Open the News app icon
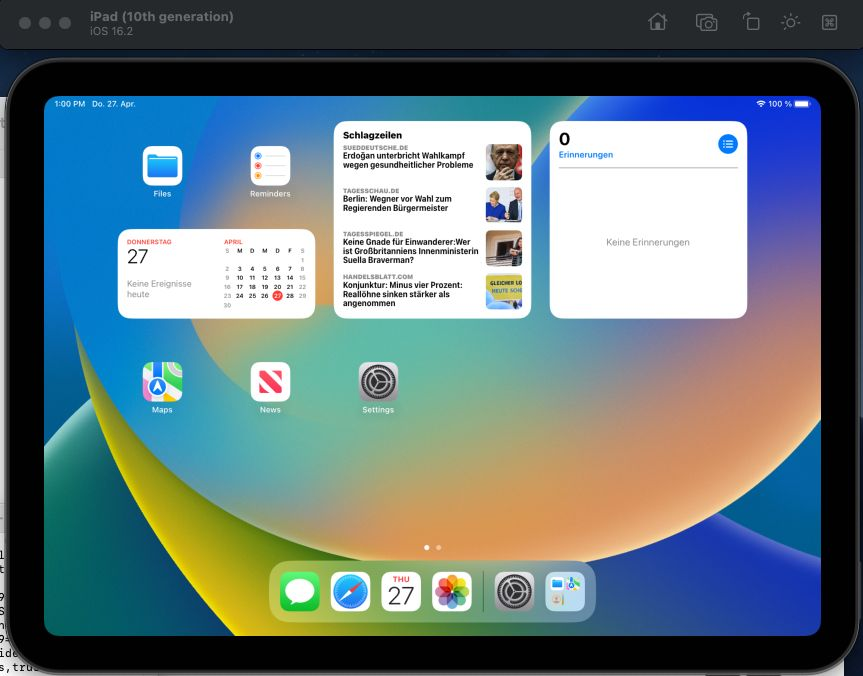 (270, 381)
